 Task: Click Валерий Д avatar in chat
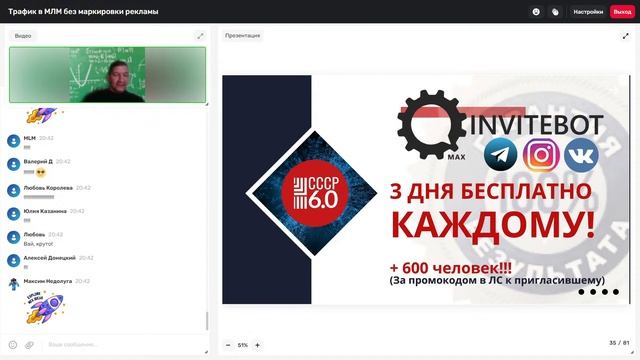click(x=13, y=164)
